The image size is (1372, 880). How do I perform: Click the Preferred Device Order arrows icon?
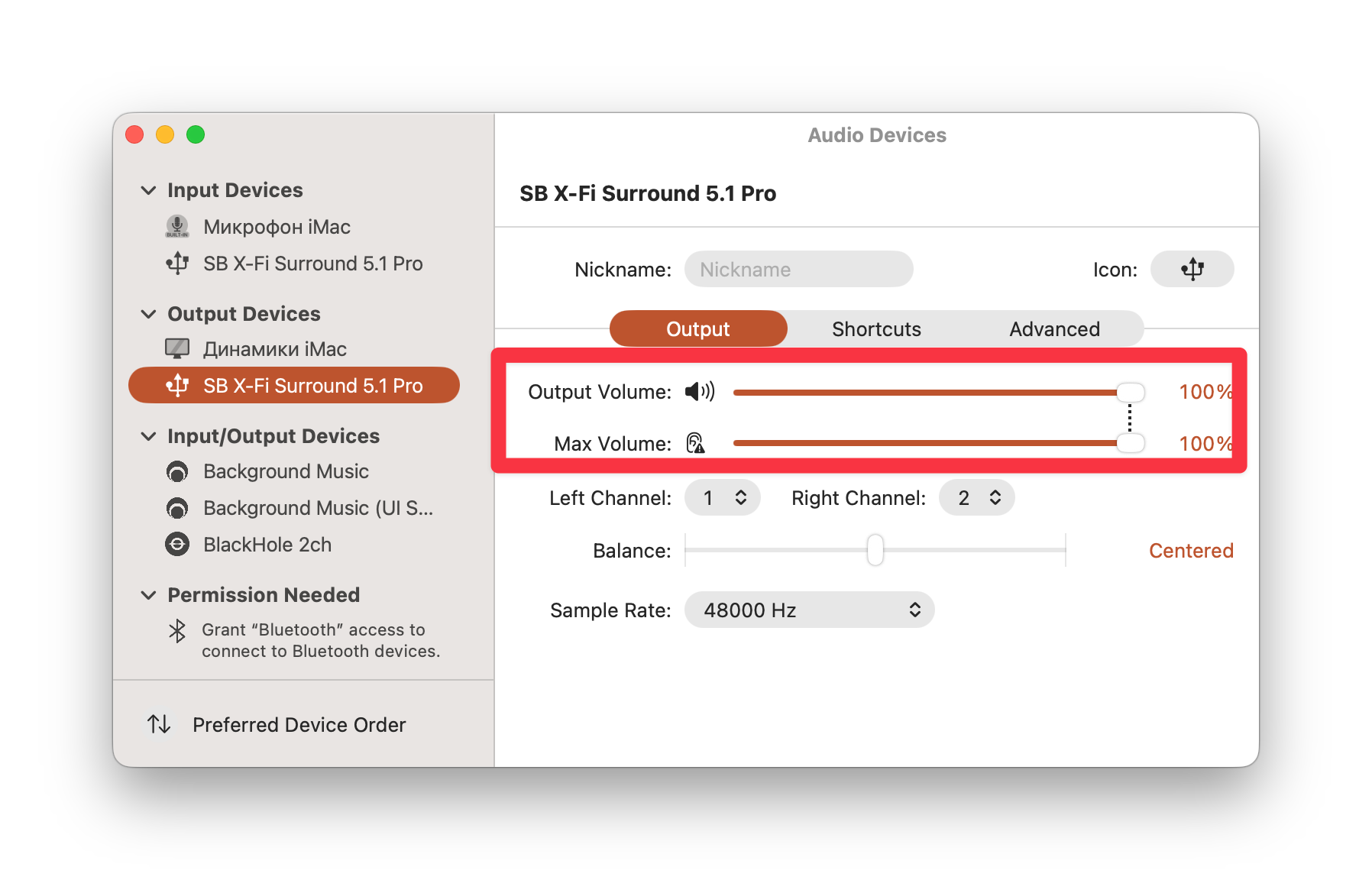(159, 724)
